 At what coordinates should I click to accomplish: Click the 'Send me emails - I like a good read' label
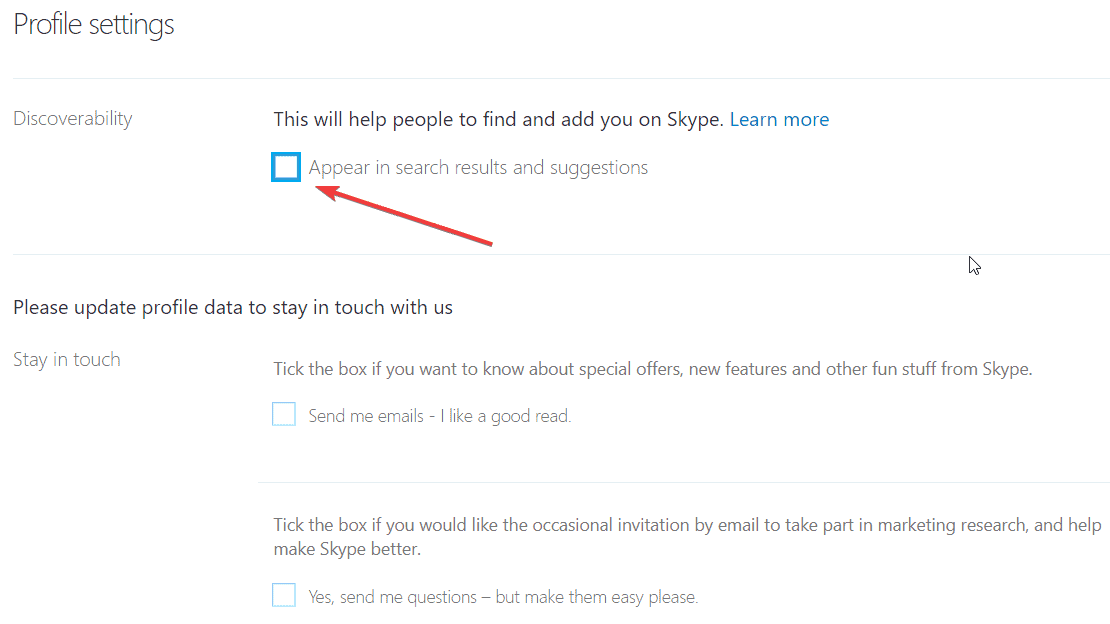pos(440,416)
